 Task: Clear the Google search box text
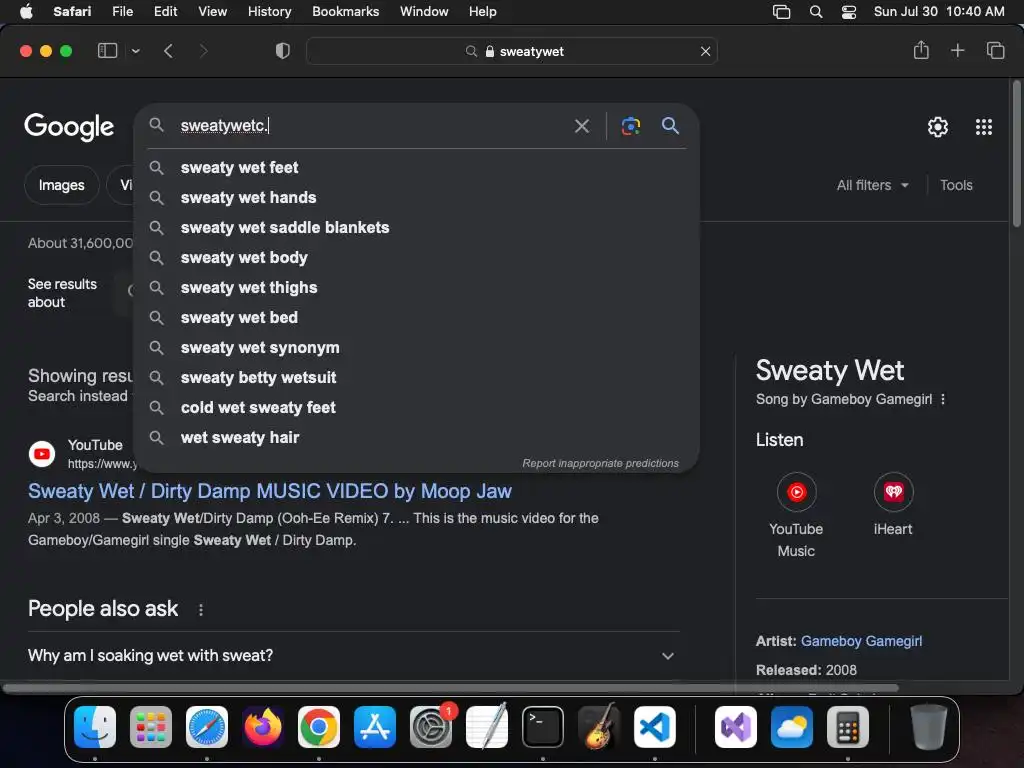tap(581, 125)
